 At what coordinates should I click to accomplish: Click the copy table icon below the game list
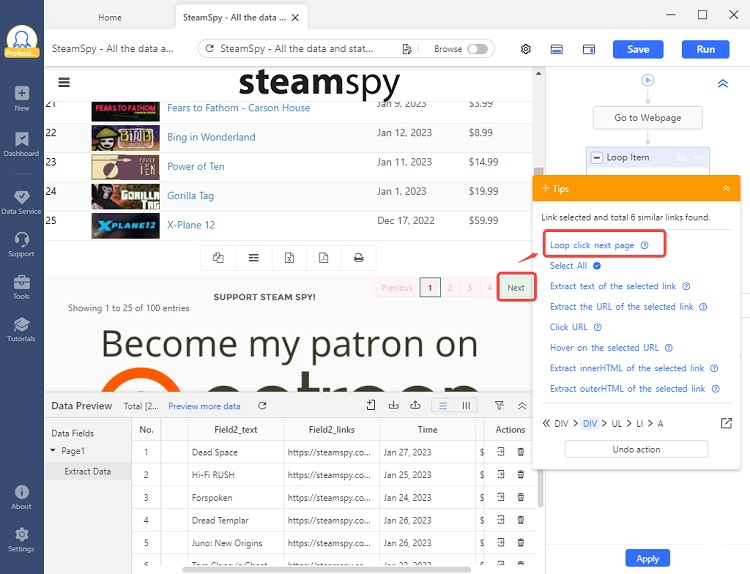coord(218,258)
